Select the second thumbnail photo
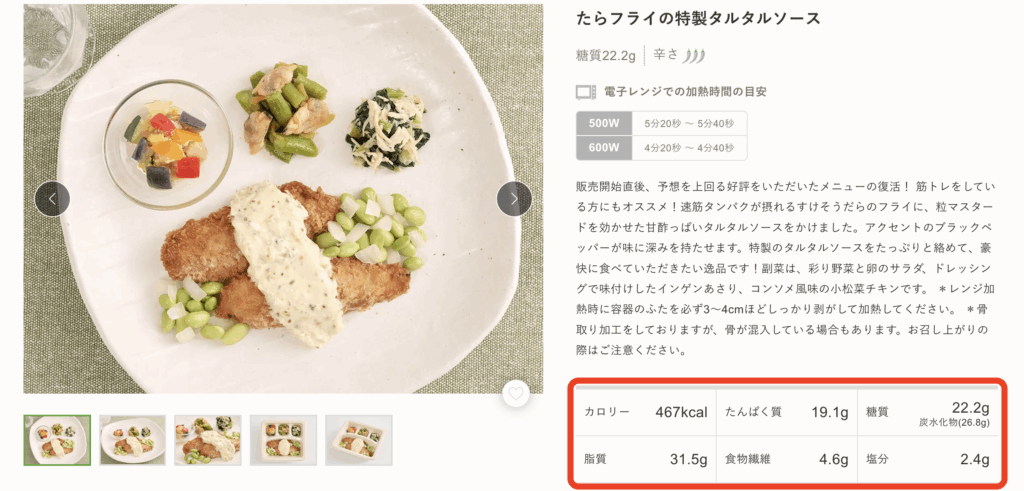1024x491 pixels. click(133, 440)
